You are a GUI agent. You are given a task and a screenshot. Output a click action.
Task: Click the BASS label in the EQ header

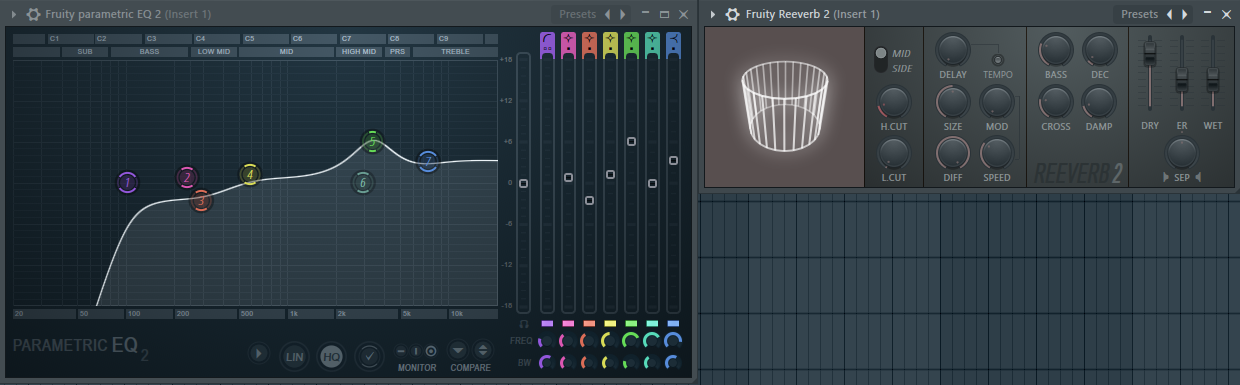pos(149,51)
